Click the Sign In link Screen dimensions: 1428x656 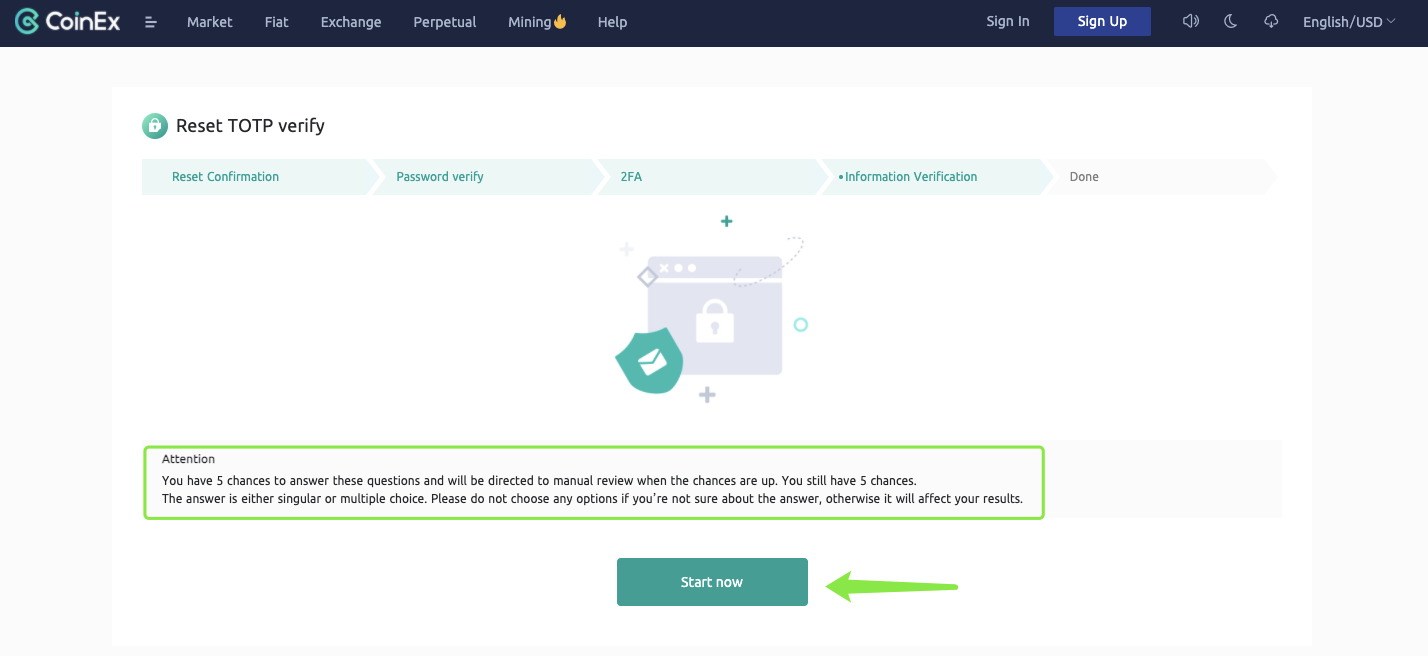(x=1008, y=21)
